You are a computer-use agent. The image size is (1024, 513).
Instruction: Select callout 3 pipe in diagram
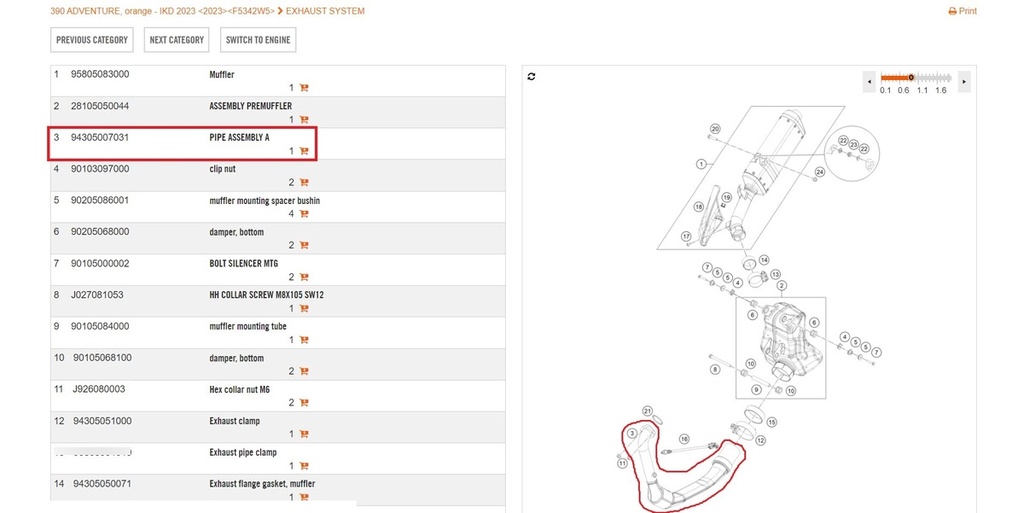[632, 433]
